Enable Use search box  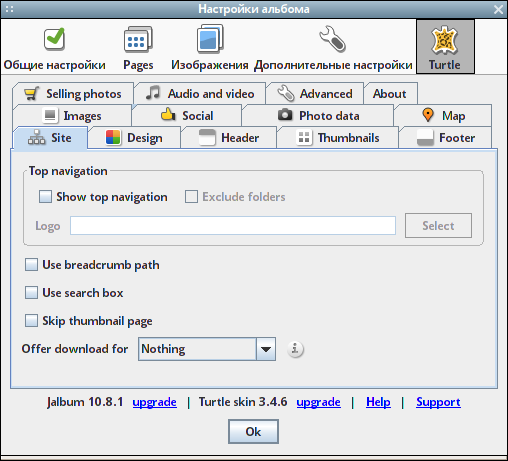tap(31, 293)
